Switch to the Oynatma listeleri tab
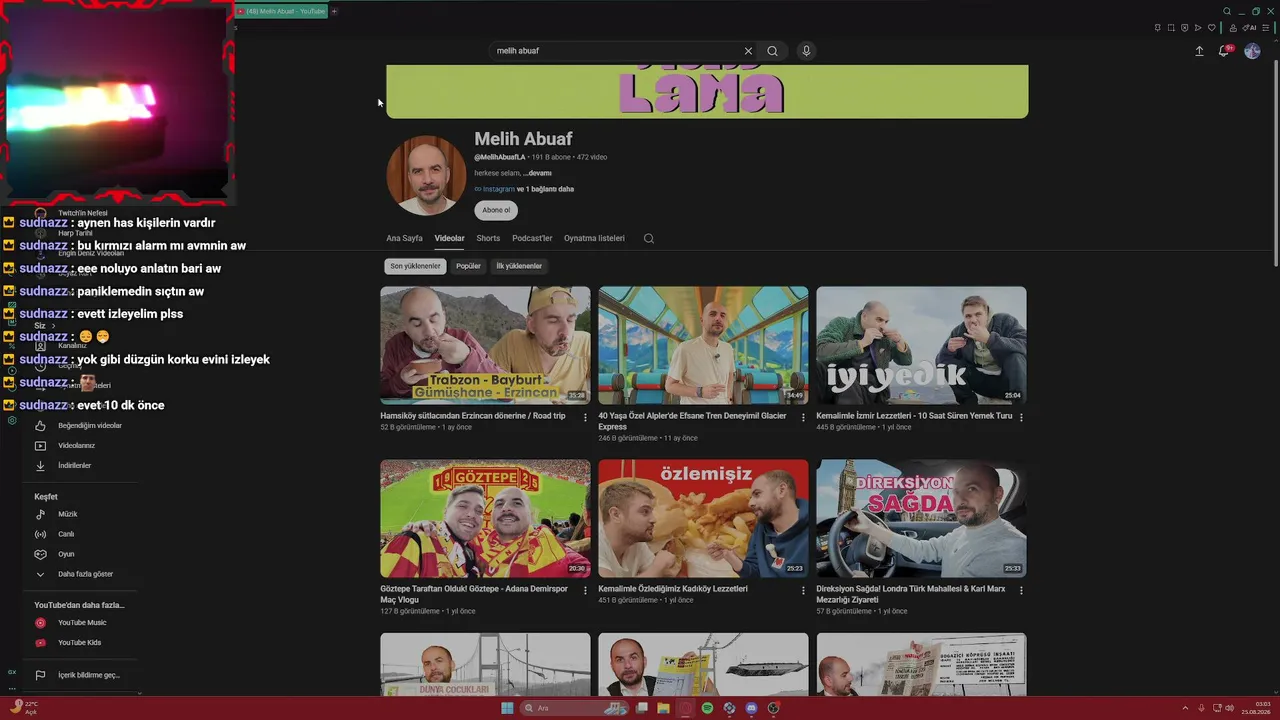The width and height of the screenshot is (1280, 720). point(594,239)
